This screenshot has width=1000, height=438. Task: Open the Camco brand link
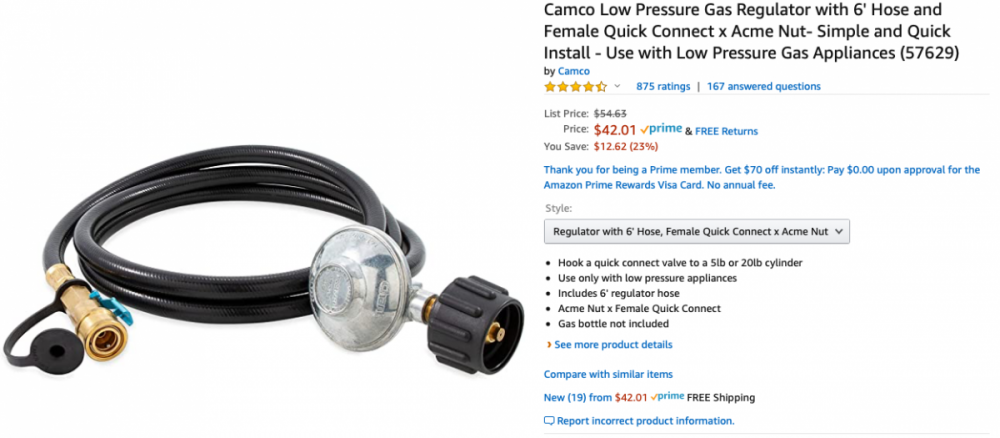pyautogui.click(x=574, y=71)
